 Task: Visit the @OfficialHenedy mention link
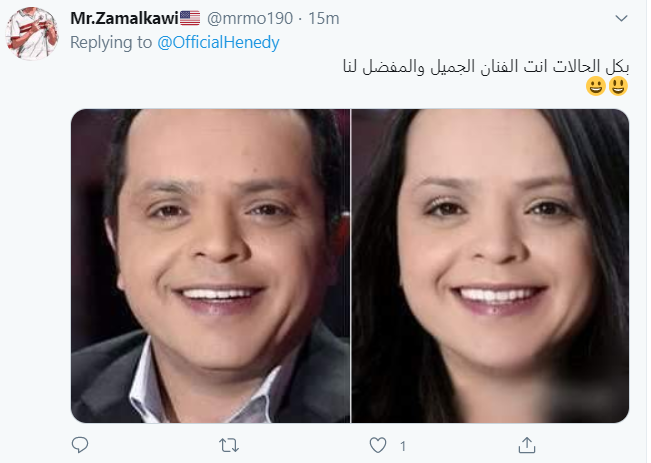pyautogui.click(x=218, y=42)
